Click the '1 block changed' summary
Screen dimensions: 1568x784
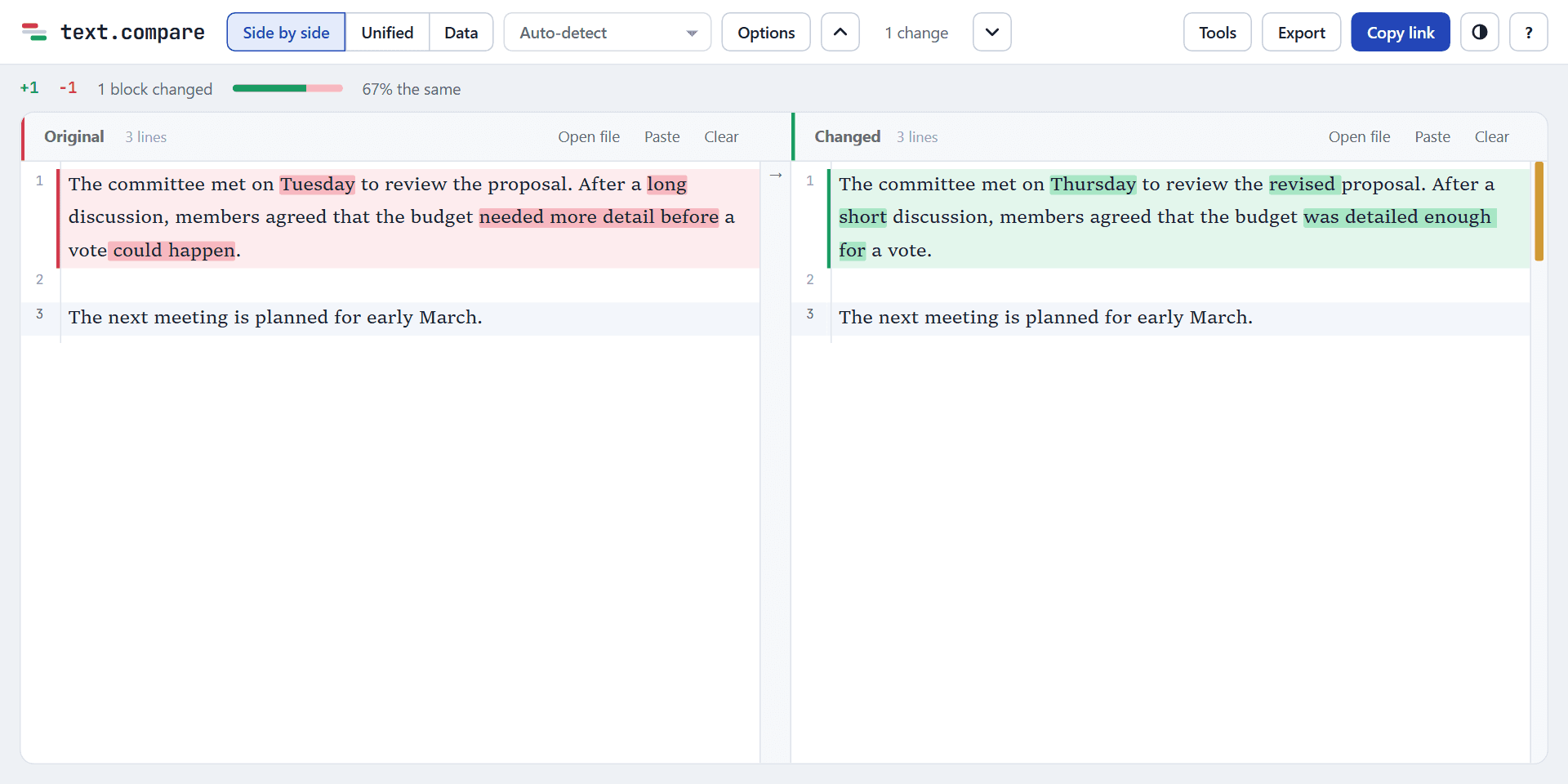coord(155,89)
